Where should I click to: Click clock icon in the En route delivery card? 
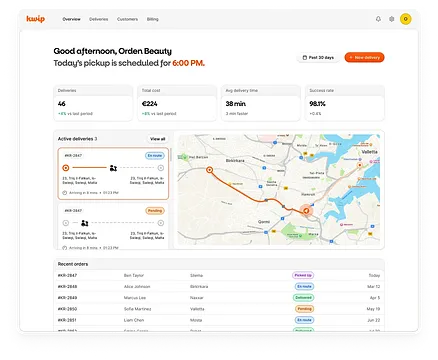(65, 193)
